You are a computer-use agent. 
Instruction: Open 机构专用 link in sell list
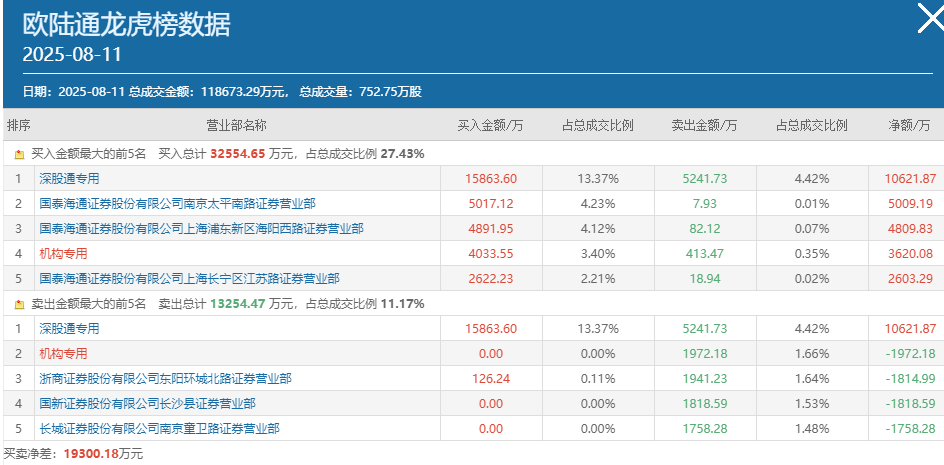(x=63, y=354)
